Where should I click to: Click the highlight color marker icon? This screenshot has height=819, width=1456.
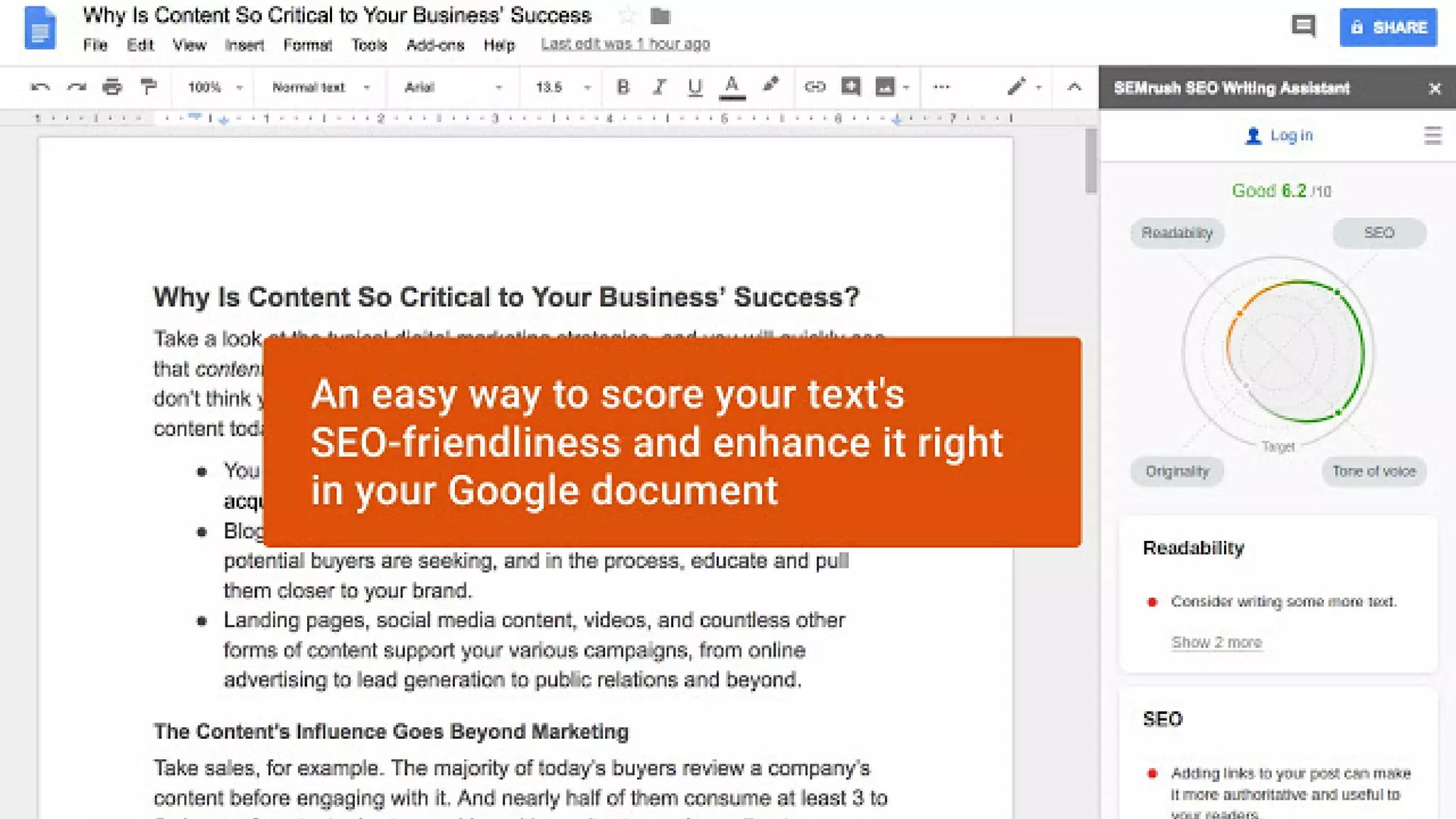(x=770, y=86)
